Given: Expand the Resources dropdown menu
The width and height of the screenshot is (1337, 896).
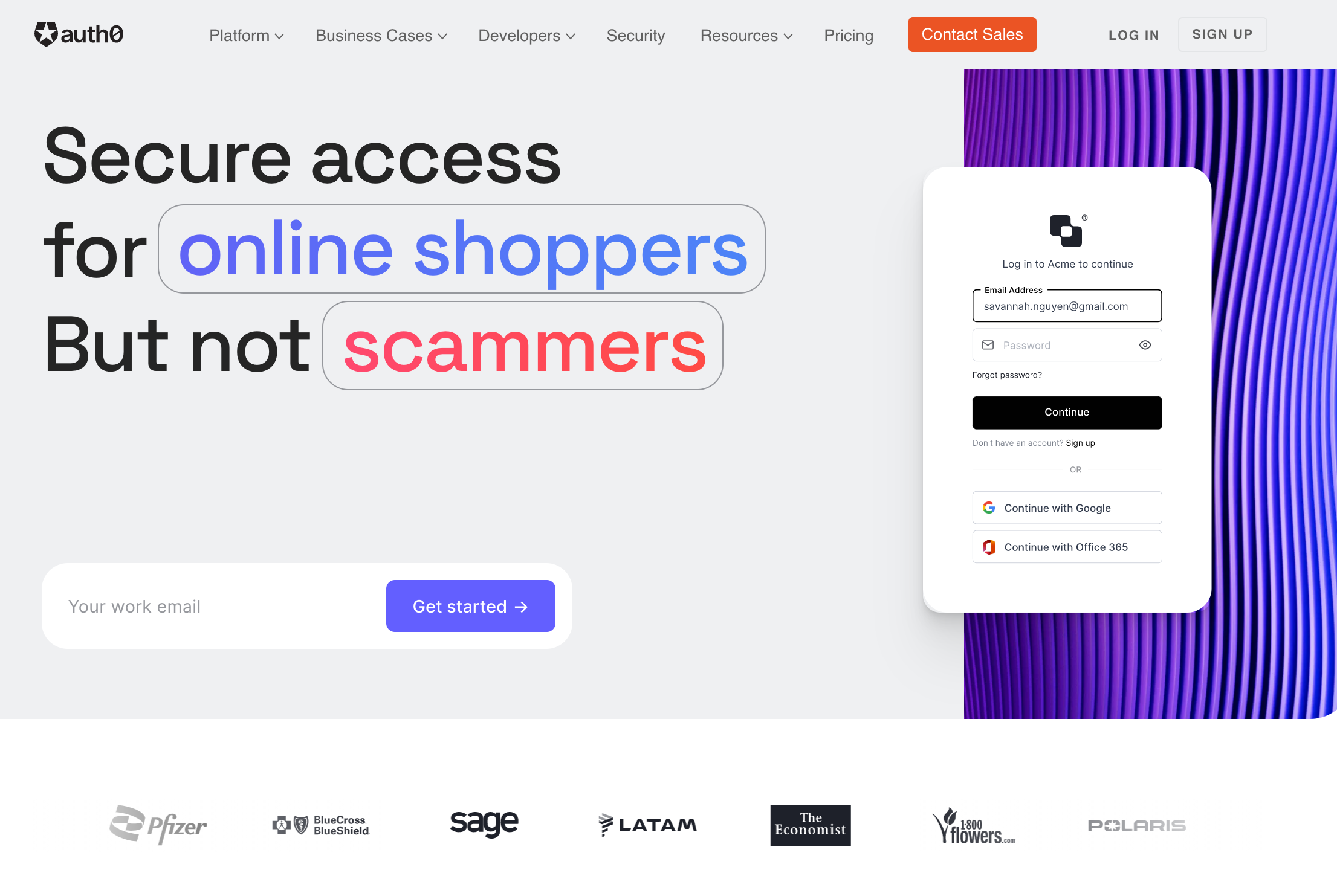Looking at the screenshot, I should tap(745, 35).
